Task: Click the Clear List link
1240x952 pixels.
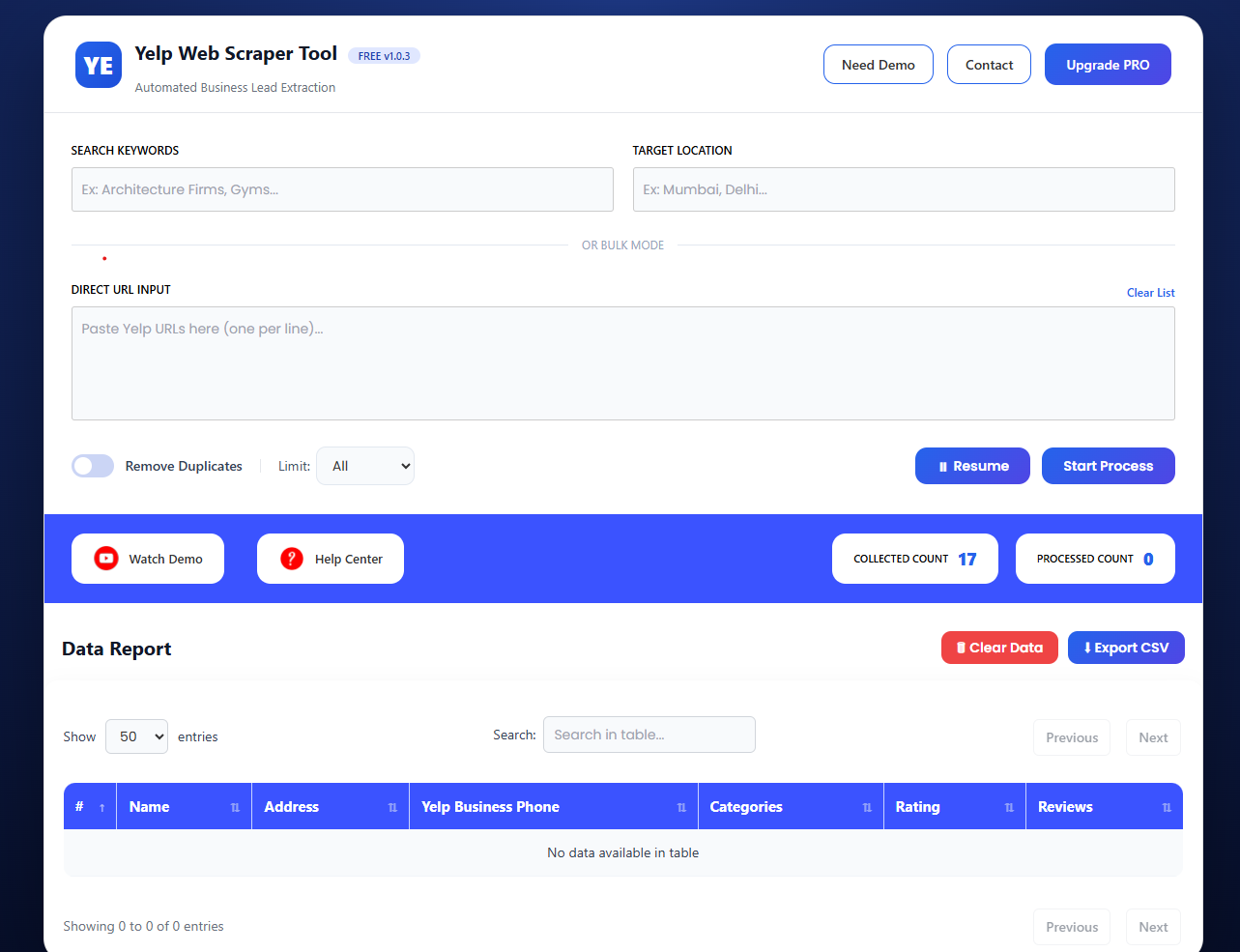Action: (1150, 292)
